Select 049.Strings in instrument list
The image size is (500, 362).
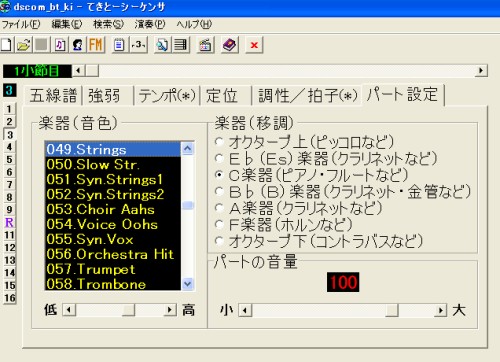coord(113,149)
